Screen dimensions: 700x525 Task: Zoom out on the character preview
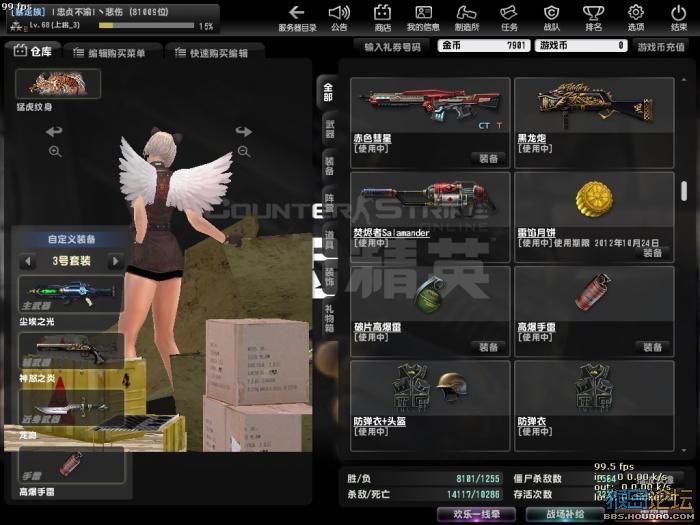pos(244,152)
